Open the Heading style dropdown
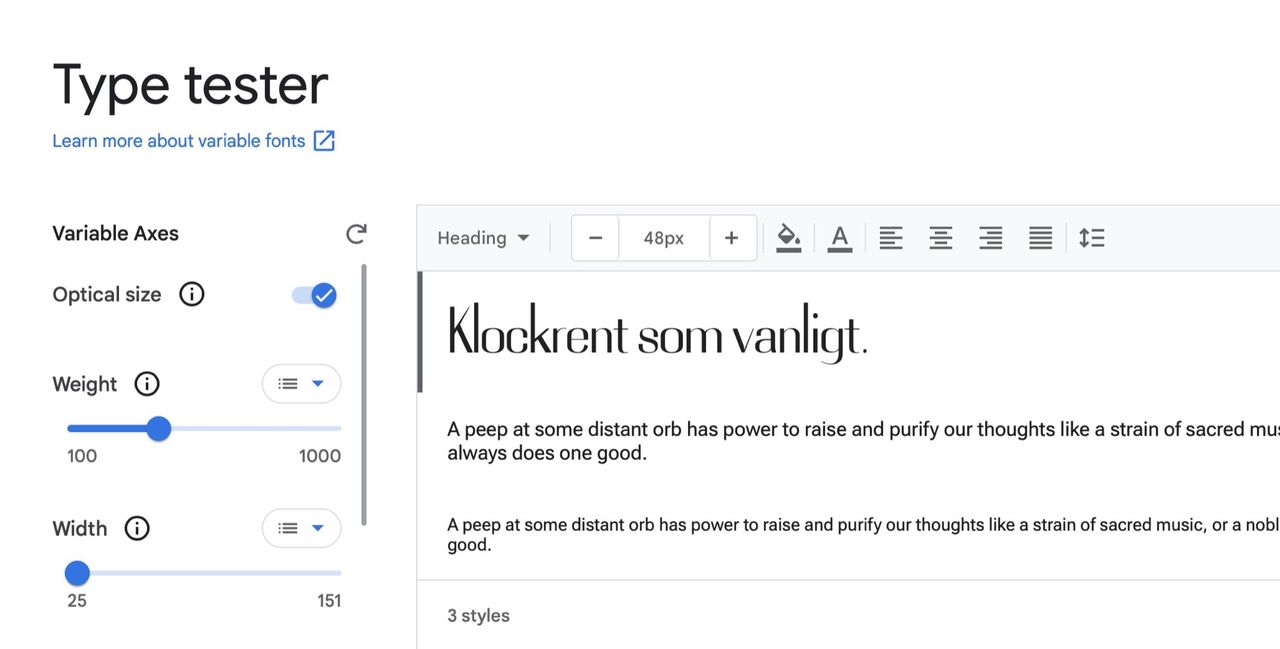Viewport: 1280px width, 649px height. pos(483,238)
